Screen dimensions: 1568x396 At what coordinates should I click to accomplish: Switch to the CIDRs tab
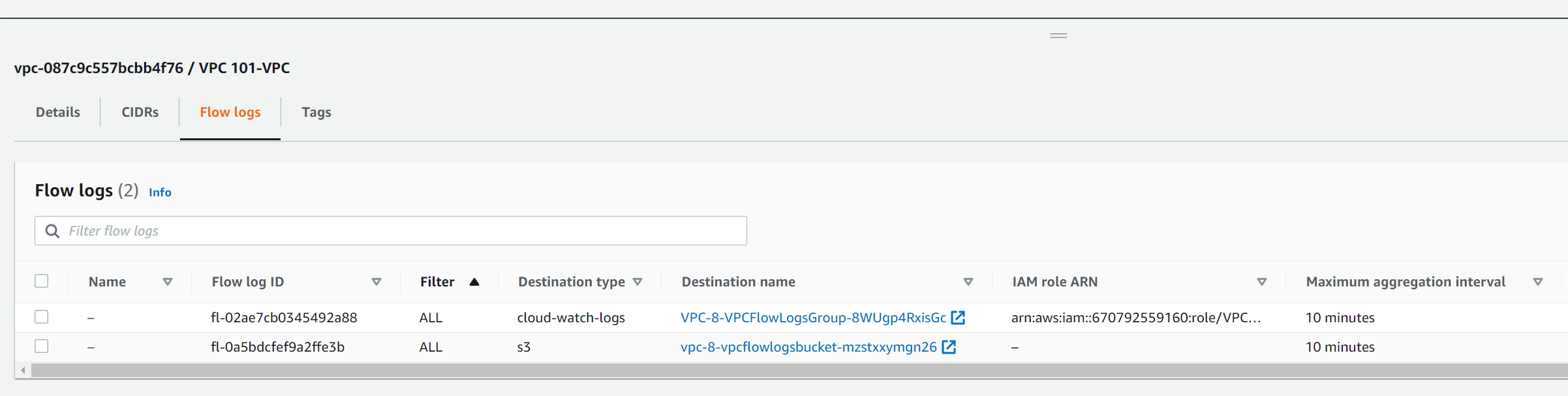tap(140, 112)
